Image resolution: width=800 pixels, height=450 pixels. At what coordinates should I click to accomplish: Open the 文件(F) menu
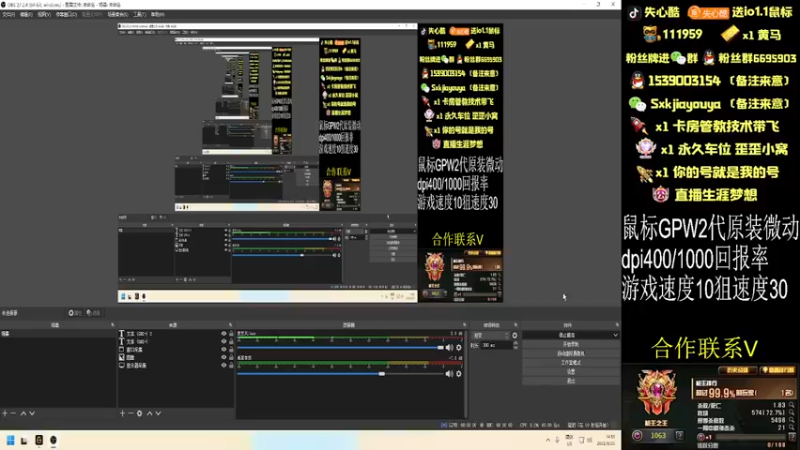(9, 14)
